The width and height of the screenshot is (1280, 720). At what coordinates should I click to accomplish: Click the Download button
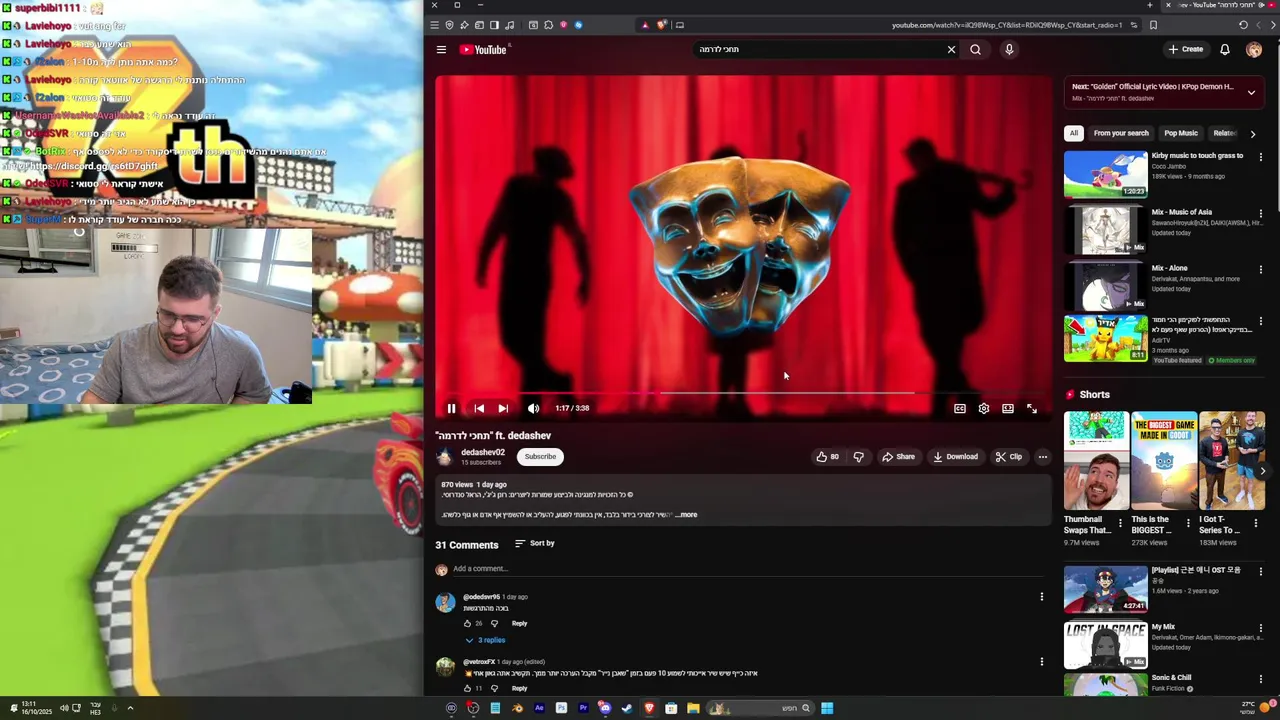[x=955, y=457]
